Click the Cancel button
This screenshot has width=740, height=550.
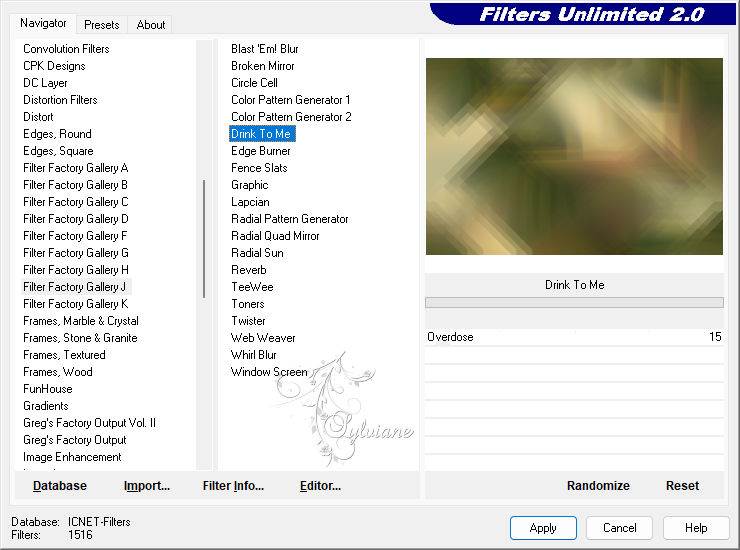[619, 528]
